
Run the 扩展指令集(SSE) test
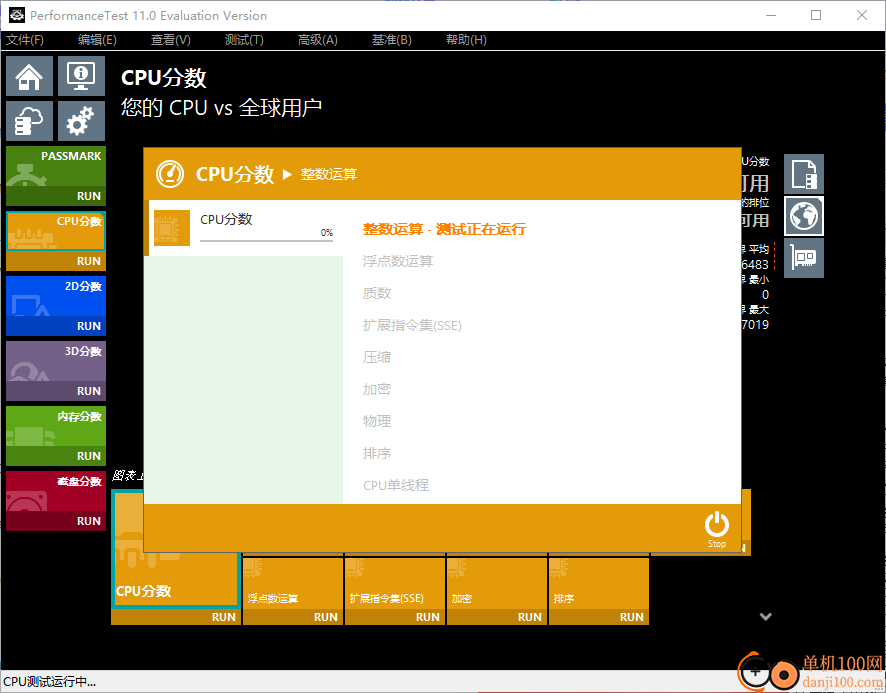tap(395, 617)
